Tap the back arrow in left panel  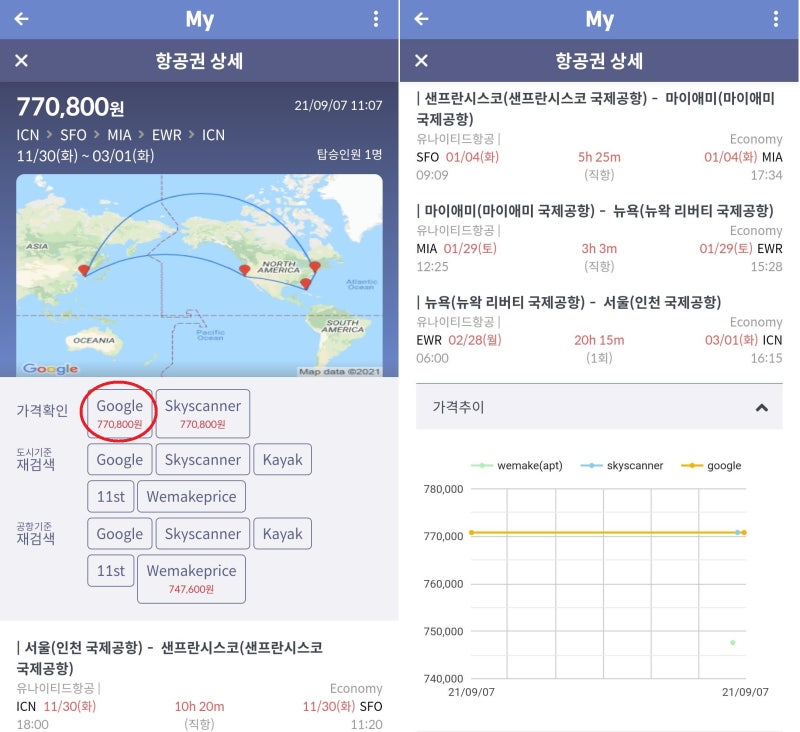pyautogui.click(x=22, y=19)
